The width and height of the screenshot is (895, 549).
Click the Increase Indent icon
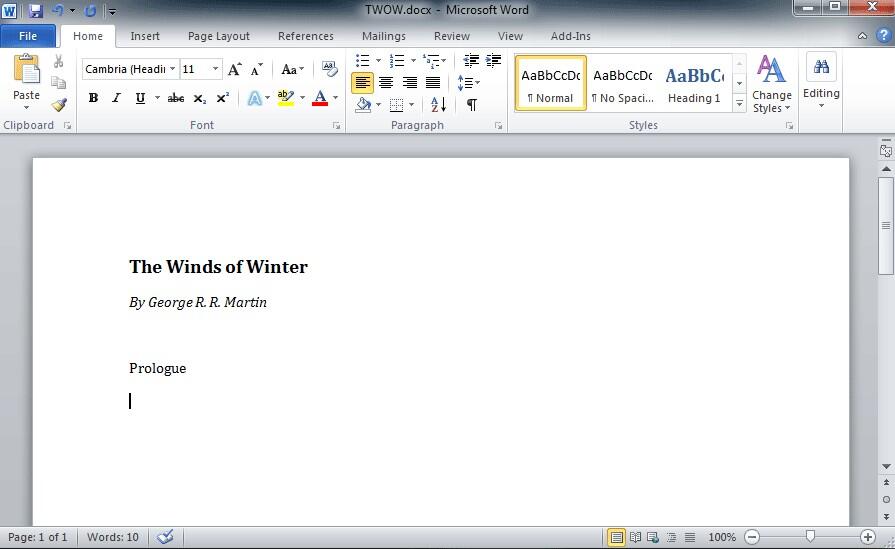(x=493, y=60)
